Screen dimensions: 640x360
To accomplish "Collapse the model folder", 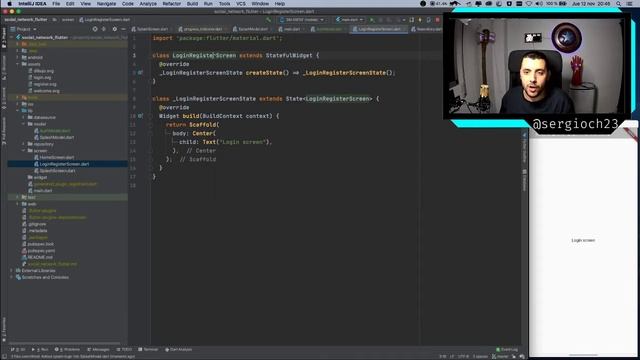I will point(24,124).
